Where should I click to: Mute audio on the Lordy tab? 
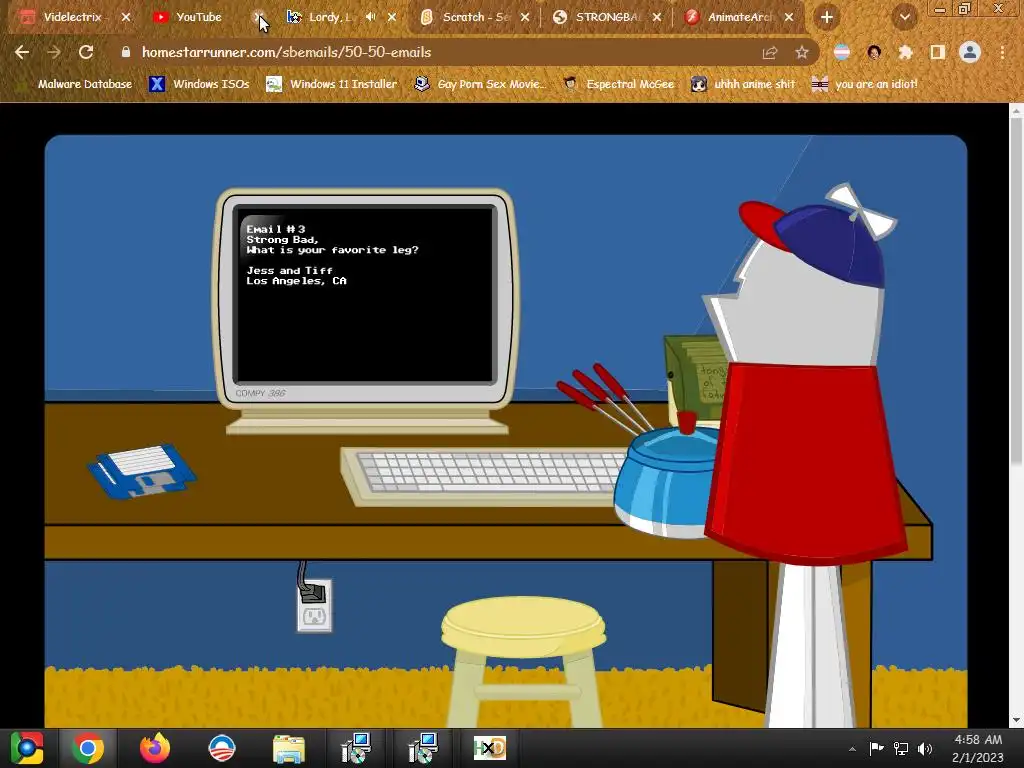[x=370, y=17]
